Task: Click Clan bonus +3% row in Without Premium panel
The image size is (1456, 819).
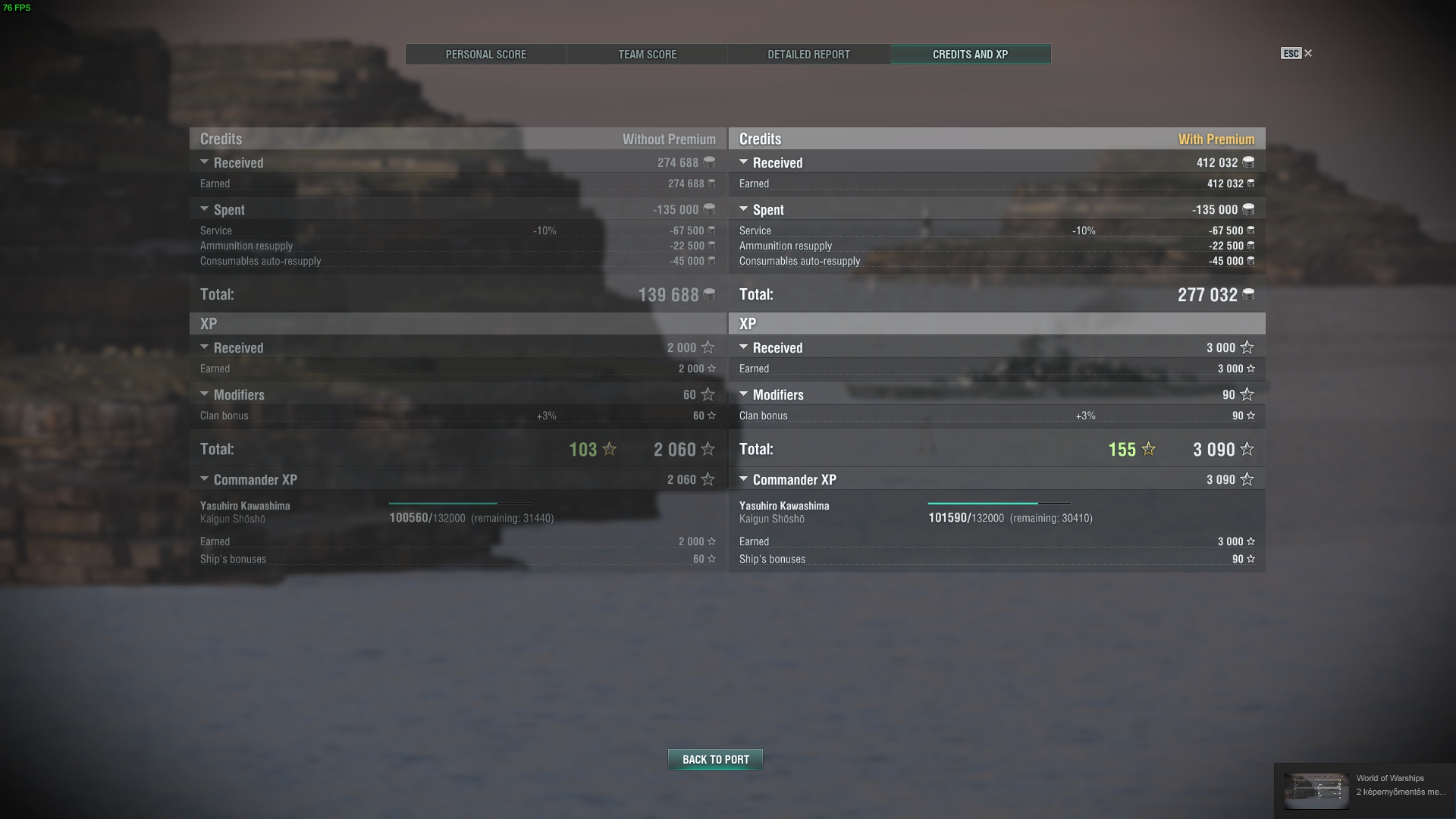Action: [458, 416]
